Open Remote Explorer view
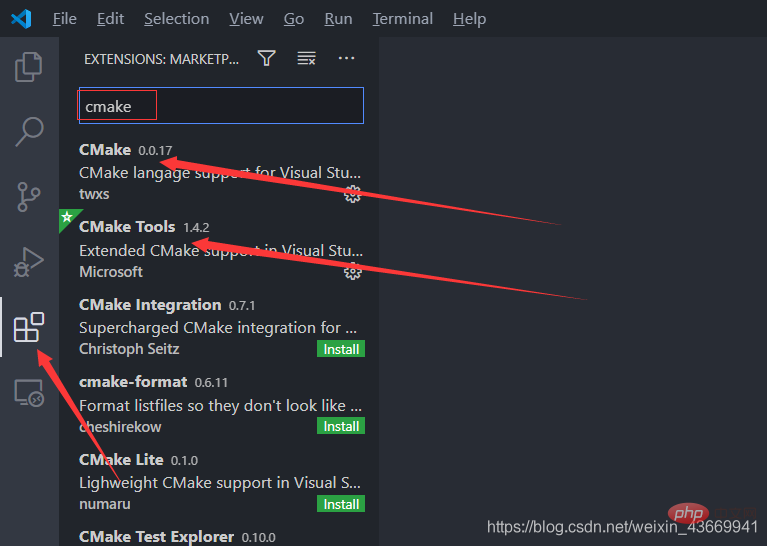The height and width of the screenshot is (546, 767). [x=29, y=393]
